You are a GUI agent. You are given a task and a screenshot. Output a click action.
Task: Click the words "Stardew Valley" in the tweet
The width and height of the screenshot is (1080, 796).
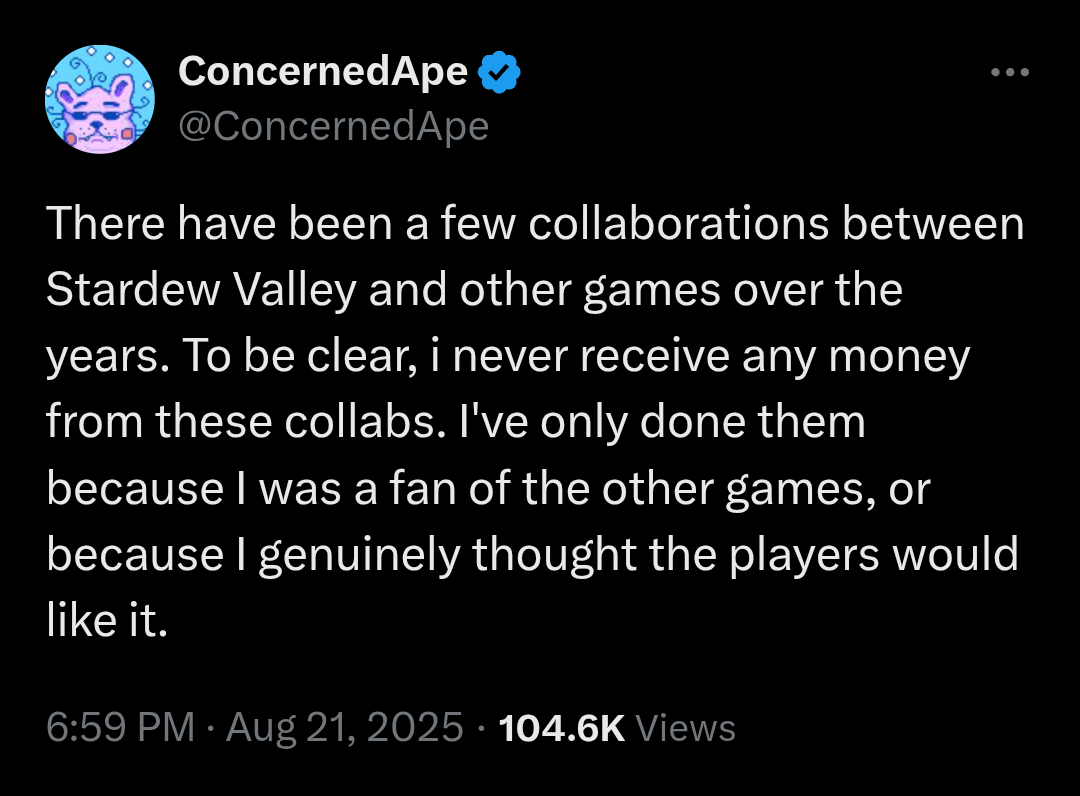200,290
